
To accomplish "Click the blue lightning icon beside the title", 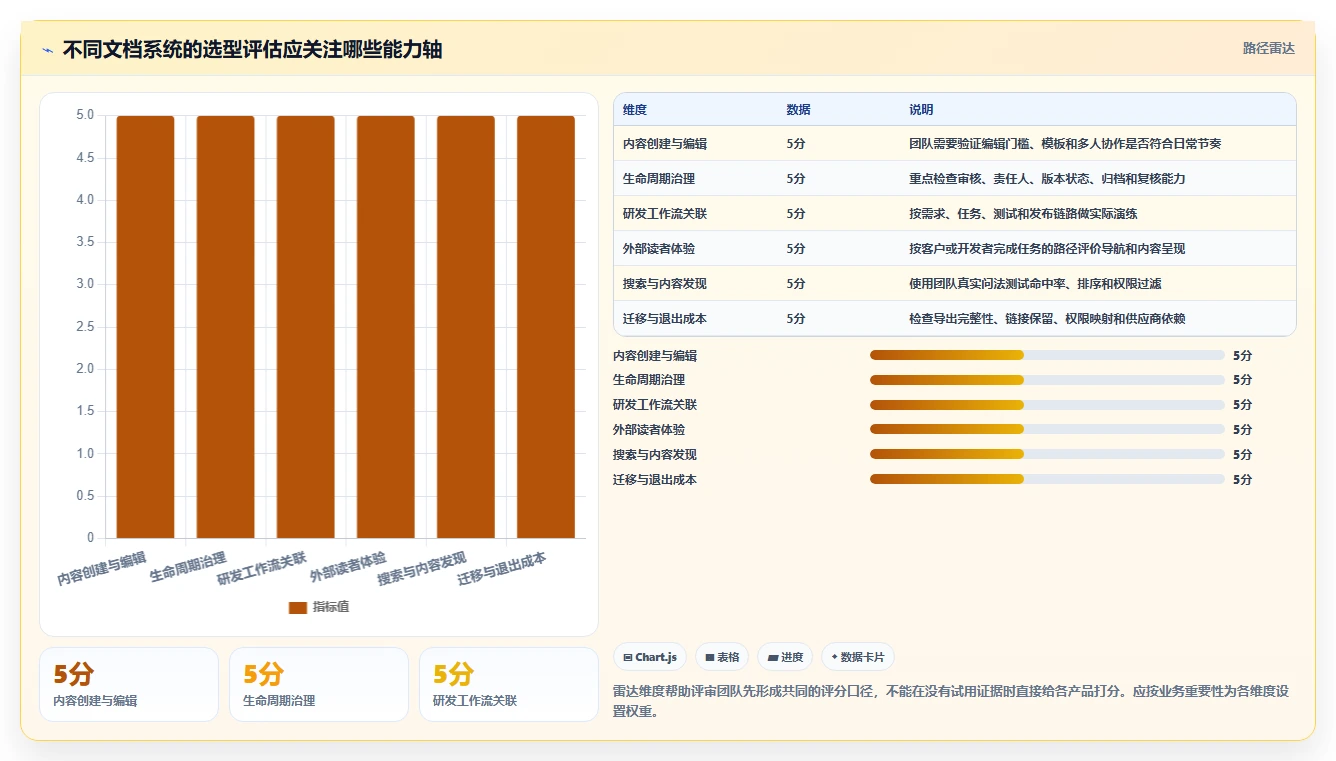I will point(48,50).
